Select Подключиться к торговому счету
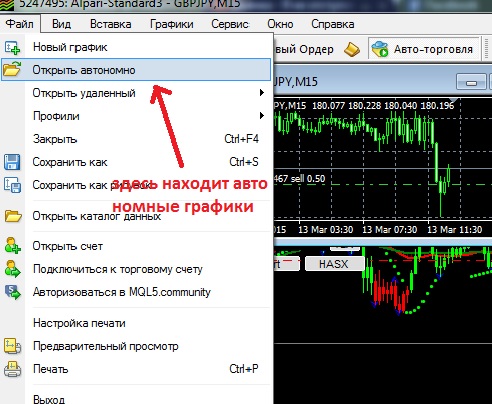 pos(136,269)
